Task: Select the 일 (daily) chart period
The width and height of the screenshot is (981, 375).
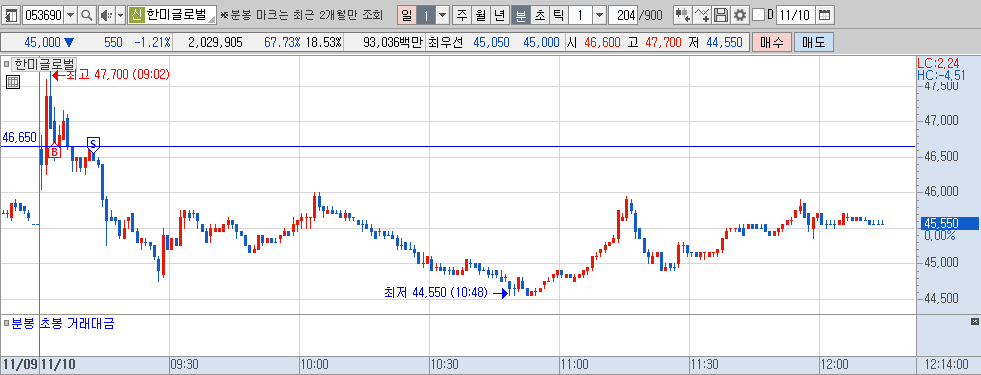Action: [x=407, y=14]
